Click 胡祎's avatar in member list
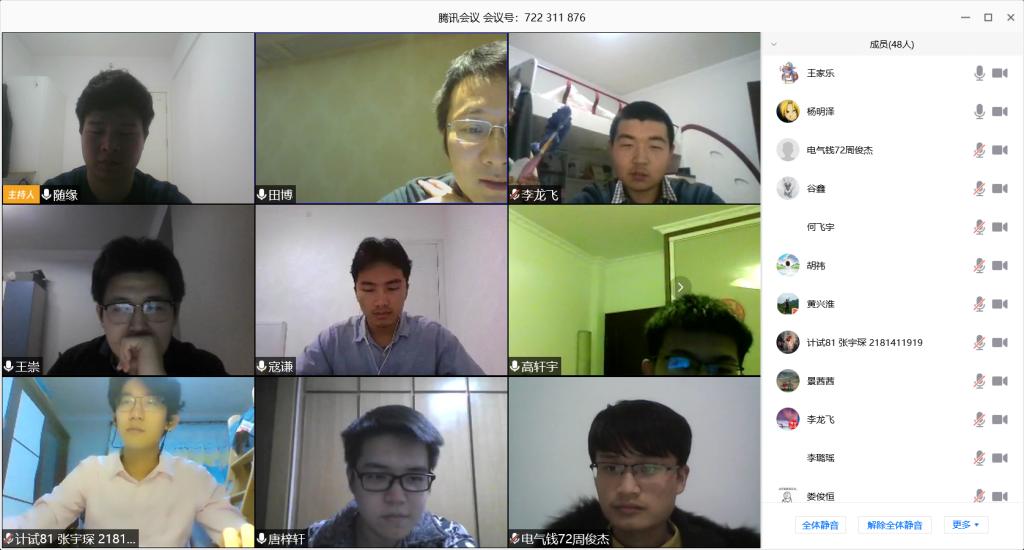This screenshot has height=550, width=1024. 788,265
